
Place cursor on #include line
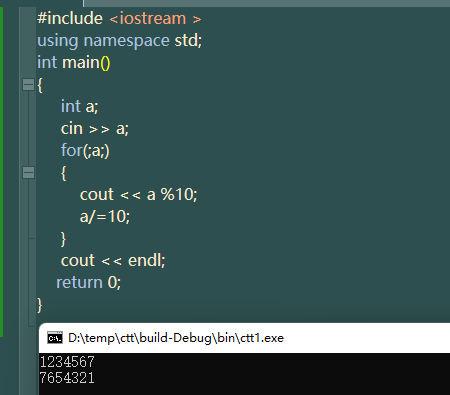pyautogui.click(x=119, y=18)
